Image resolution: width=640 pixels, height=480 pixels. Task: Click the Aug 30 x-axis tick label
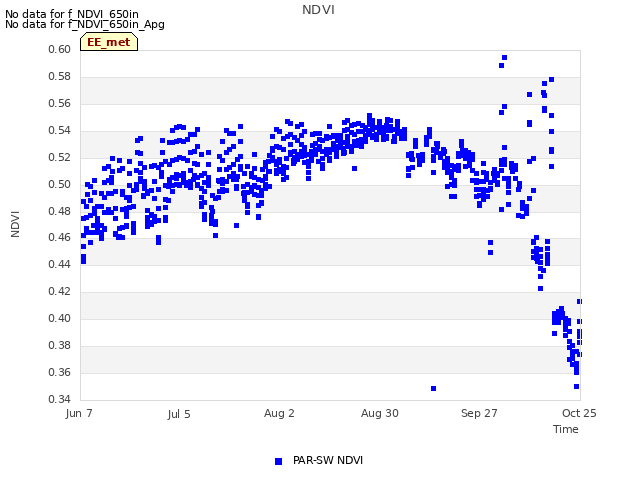(380, 413)
